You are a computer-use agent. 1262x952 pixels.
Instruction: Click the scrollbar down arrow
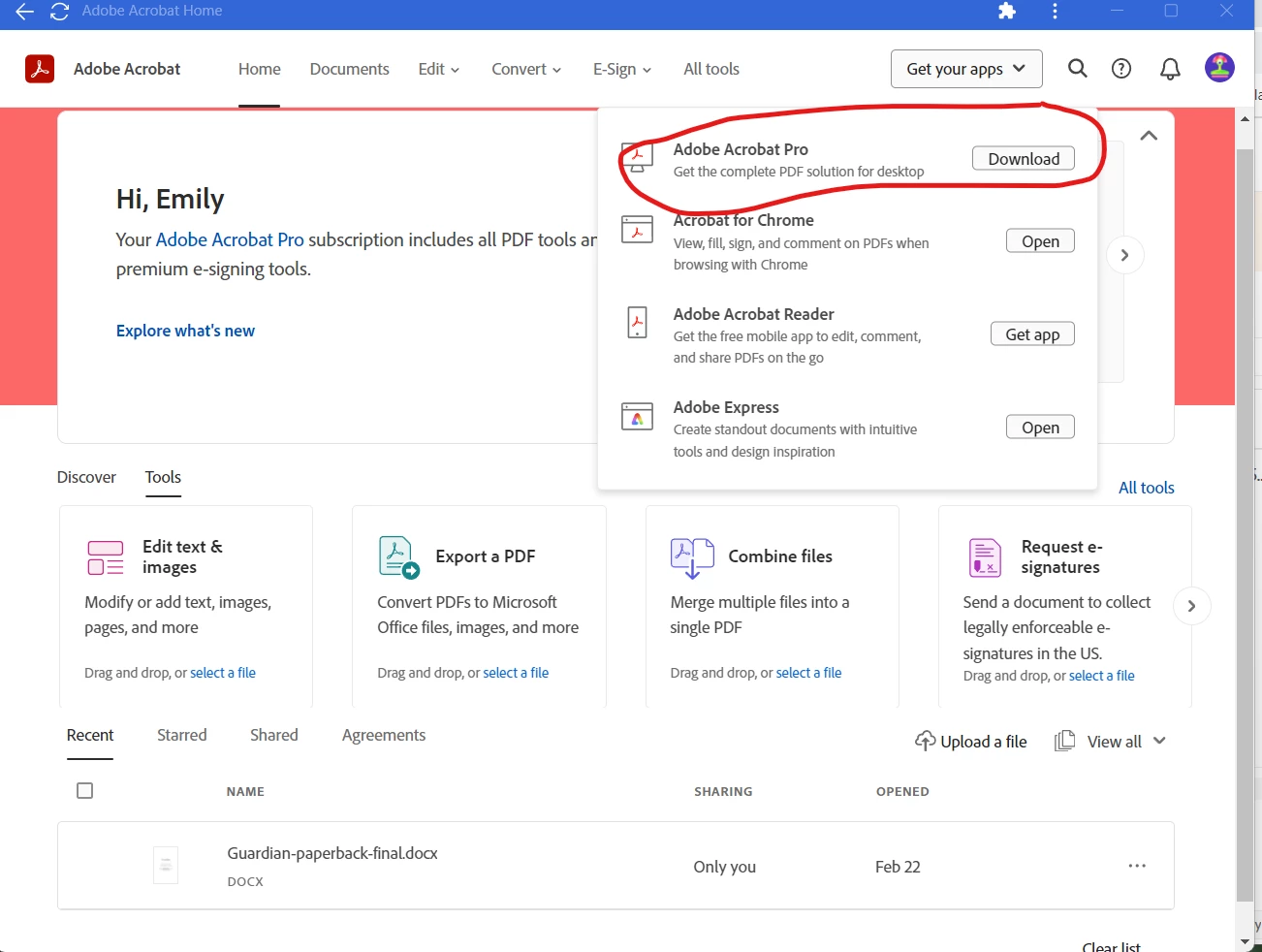coord(1245,941)
